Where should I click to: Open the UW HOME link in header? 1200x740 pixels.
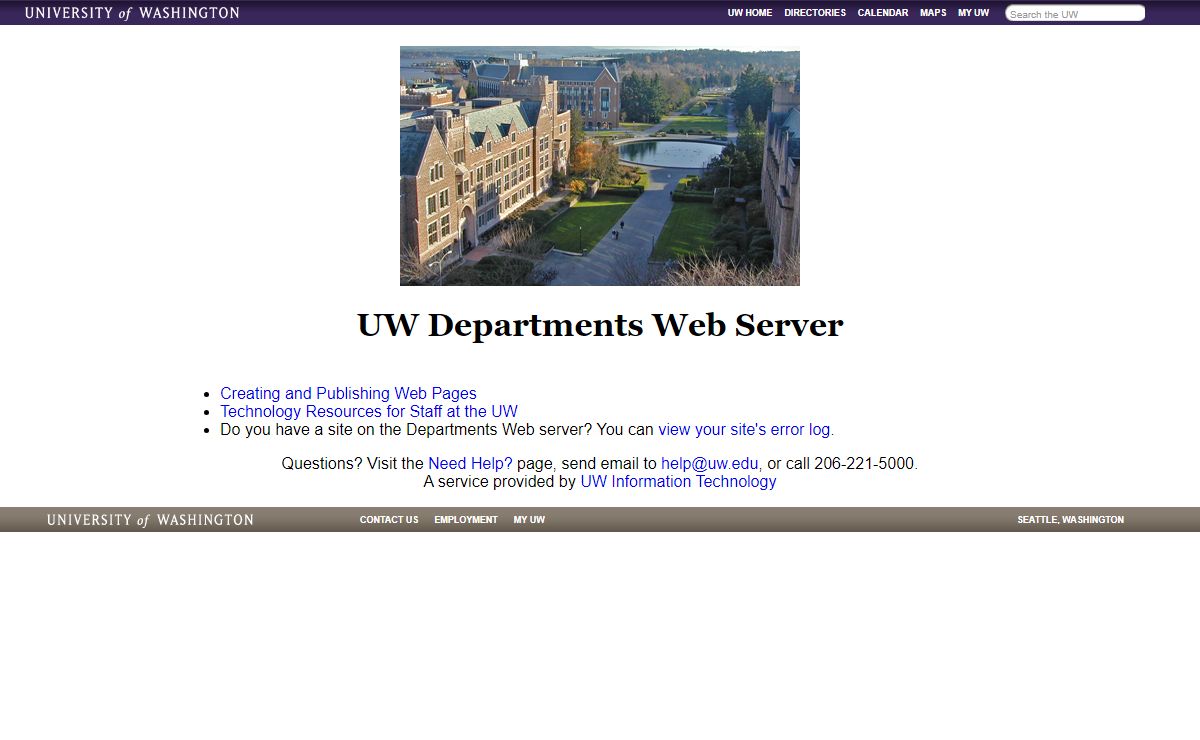click(750, 13)
